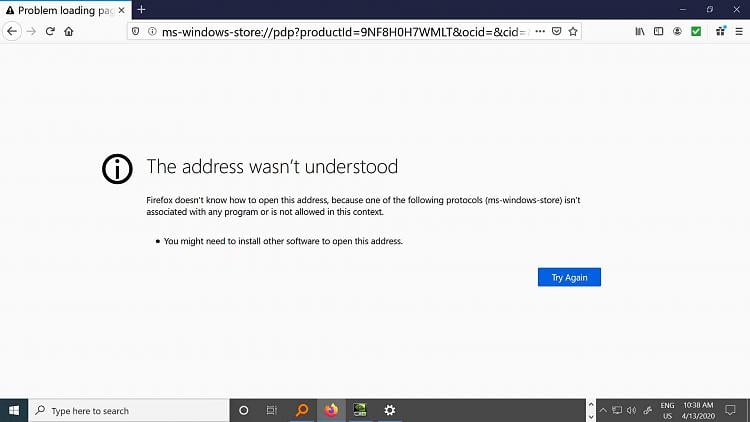Open the Windows Start menu

coord(14,411)
